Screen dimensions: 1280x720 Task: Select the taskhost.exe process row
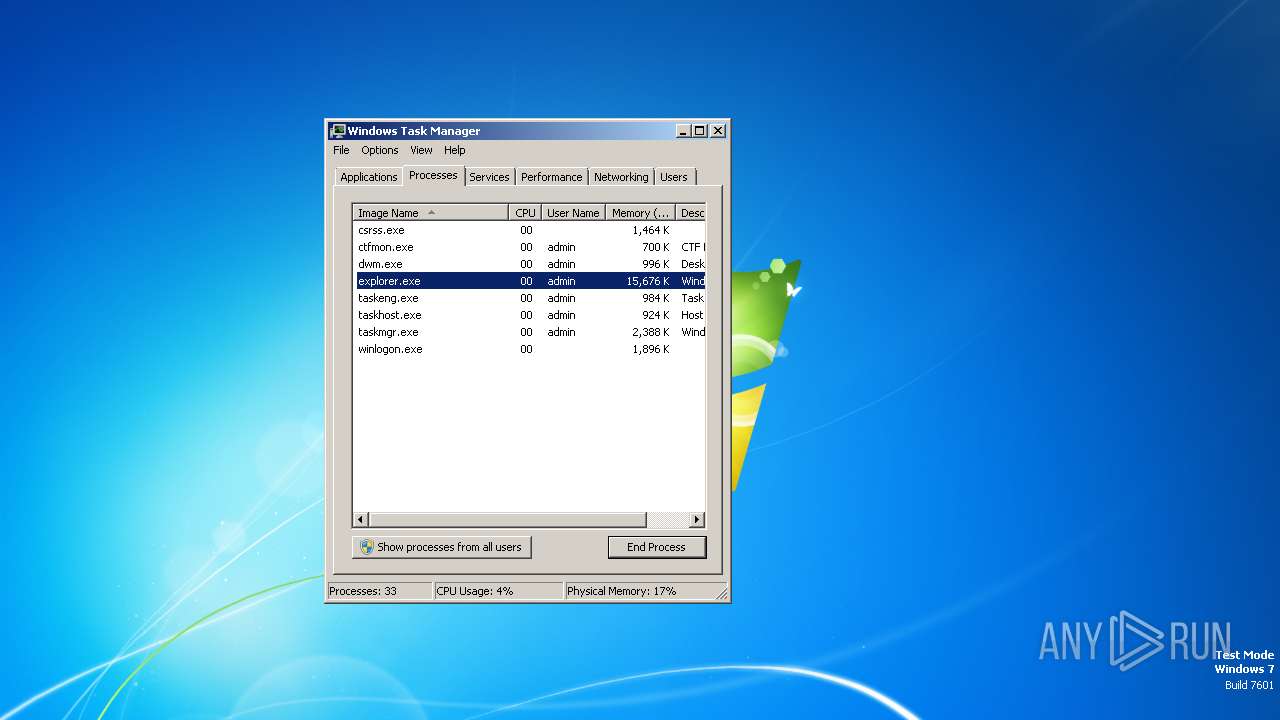tap(530, 315)
